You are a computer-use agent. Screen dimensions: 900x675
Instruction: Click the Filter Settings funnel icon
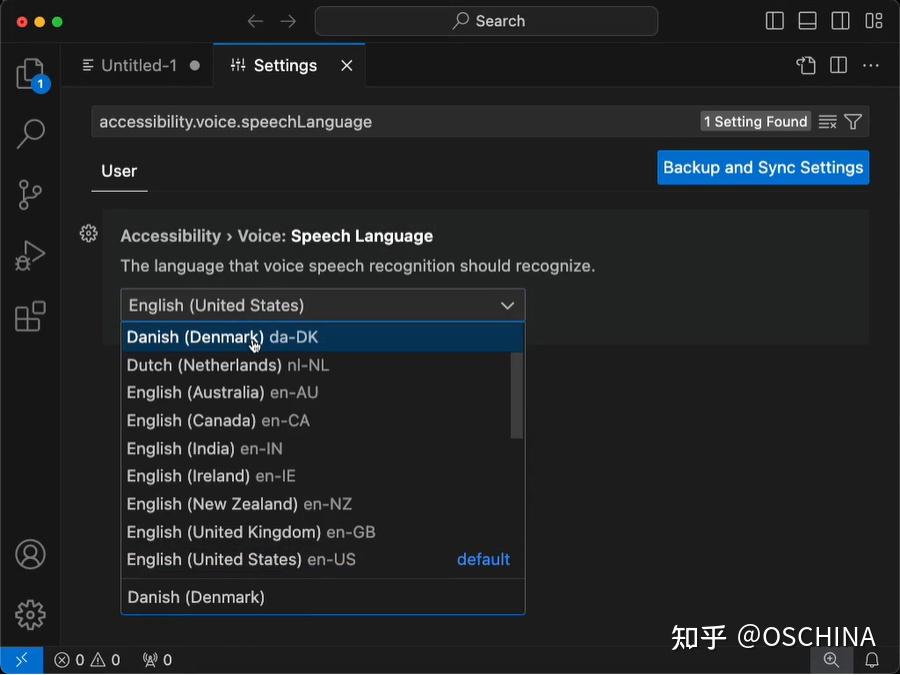pyautogui.click(x=853, y=121)
